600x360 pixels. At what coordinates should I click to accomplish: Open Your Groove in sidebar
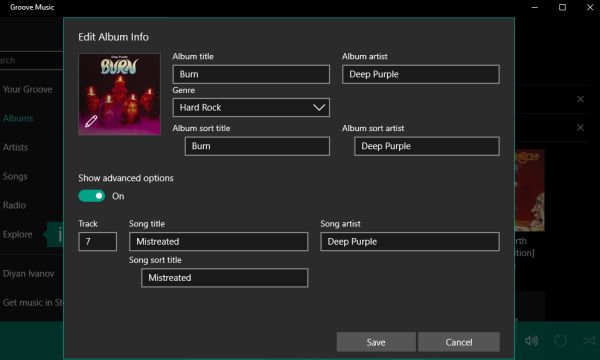point(28,90)
